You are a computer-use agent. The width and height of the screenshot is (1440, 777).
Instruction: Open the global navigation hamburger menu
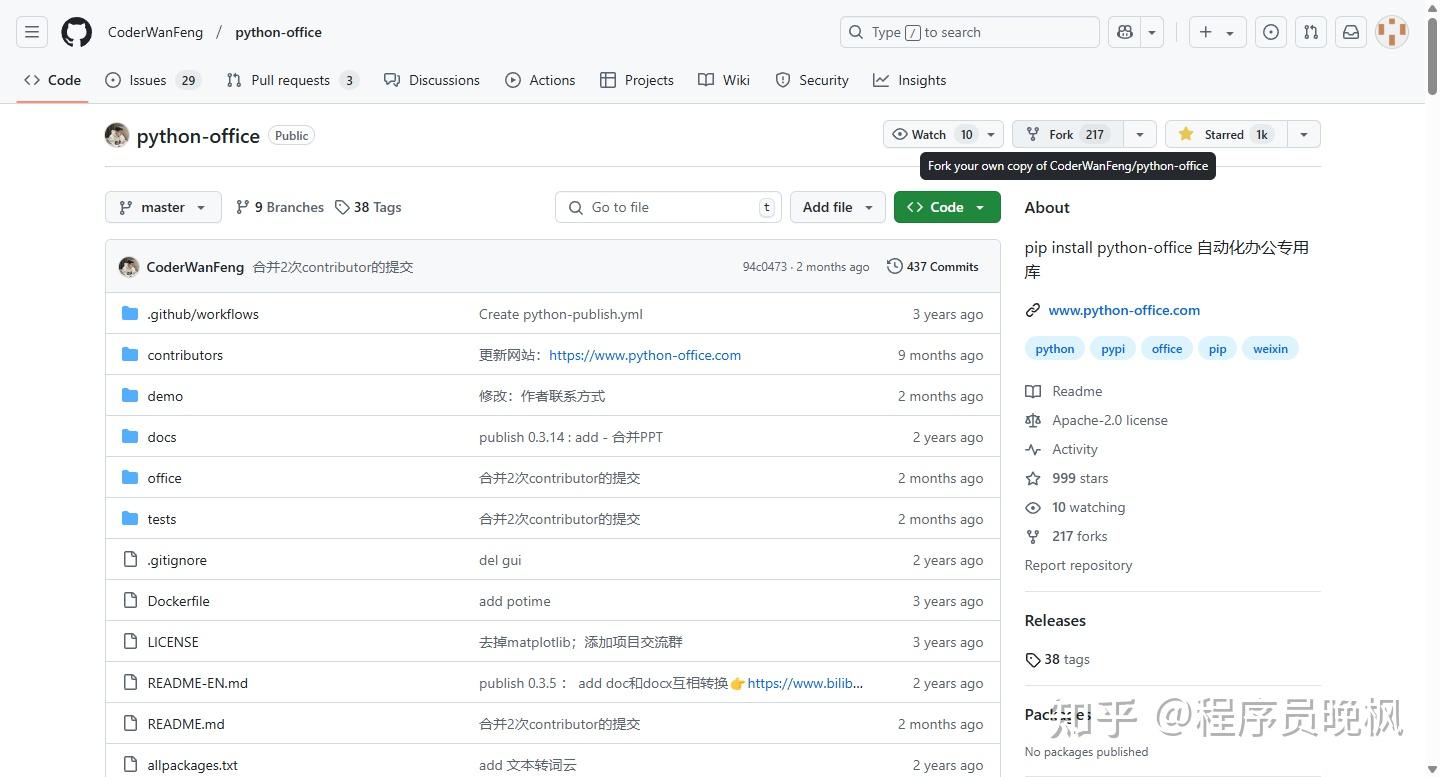(x=31, y=31)
